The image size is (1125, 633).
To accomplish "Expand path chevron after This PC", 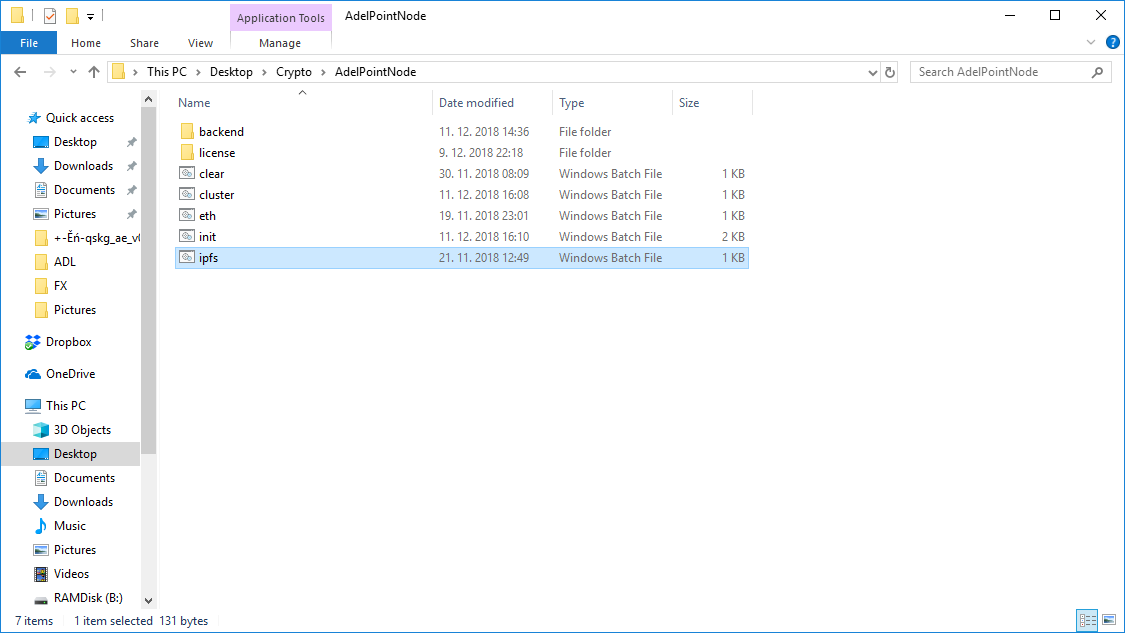I will coord(198,72).
